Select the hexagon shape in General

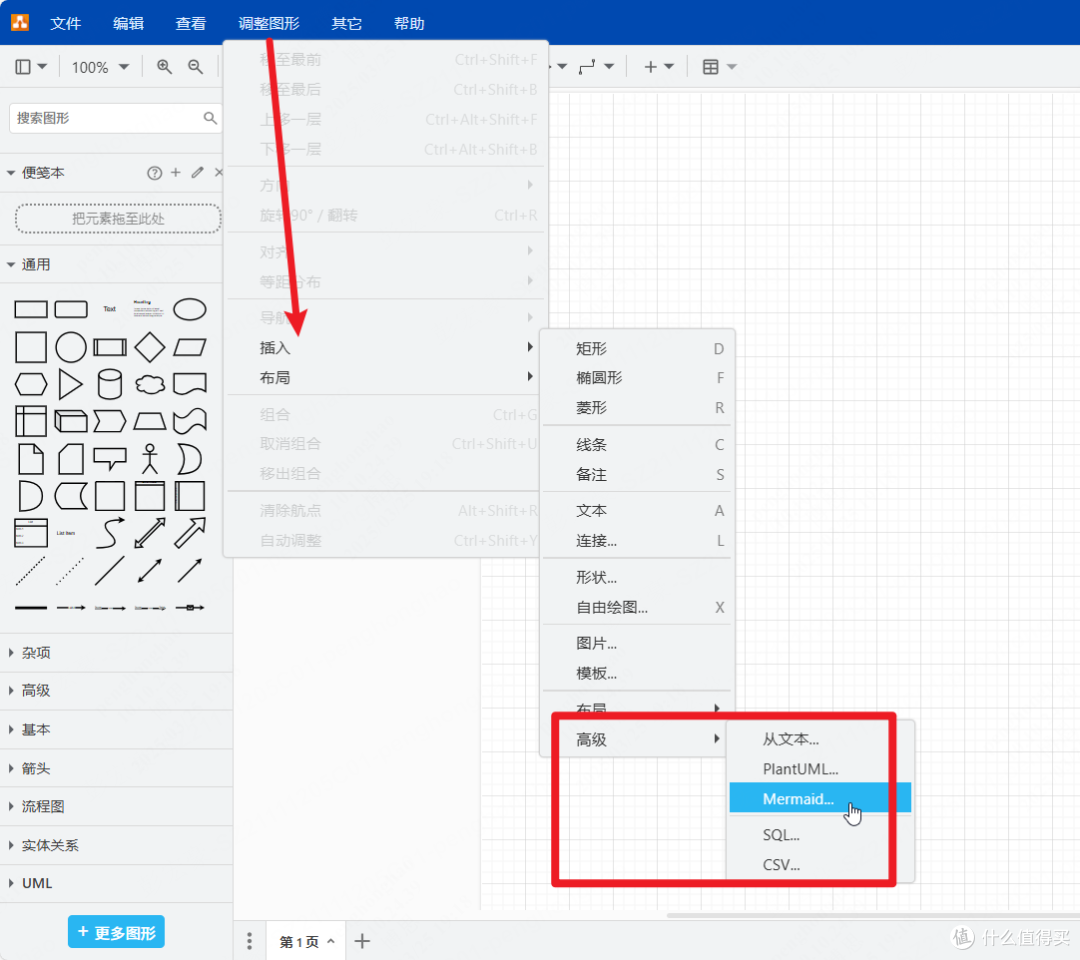click(x=31, y=384)
